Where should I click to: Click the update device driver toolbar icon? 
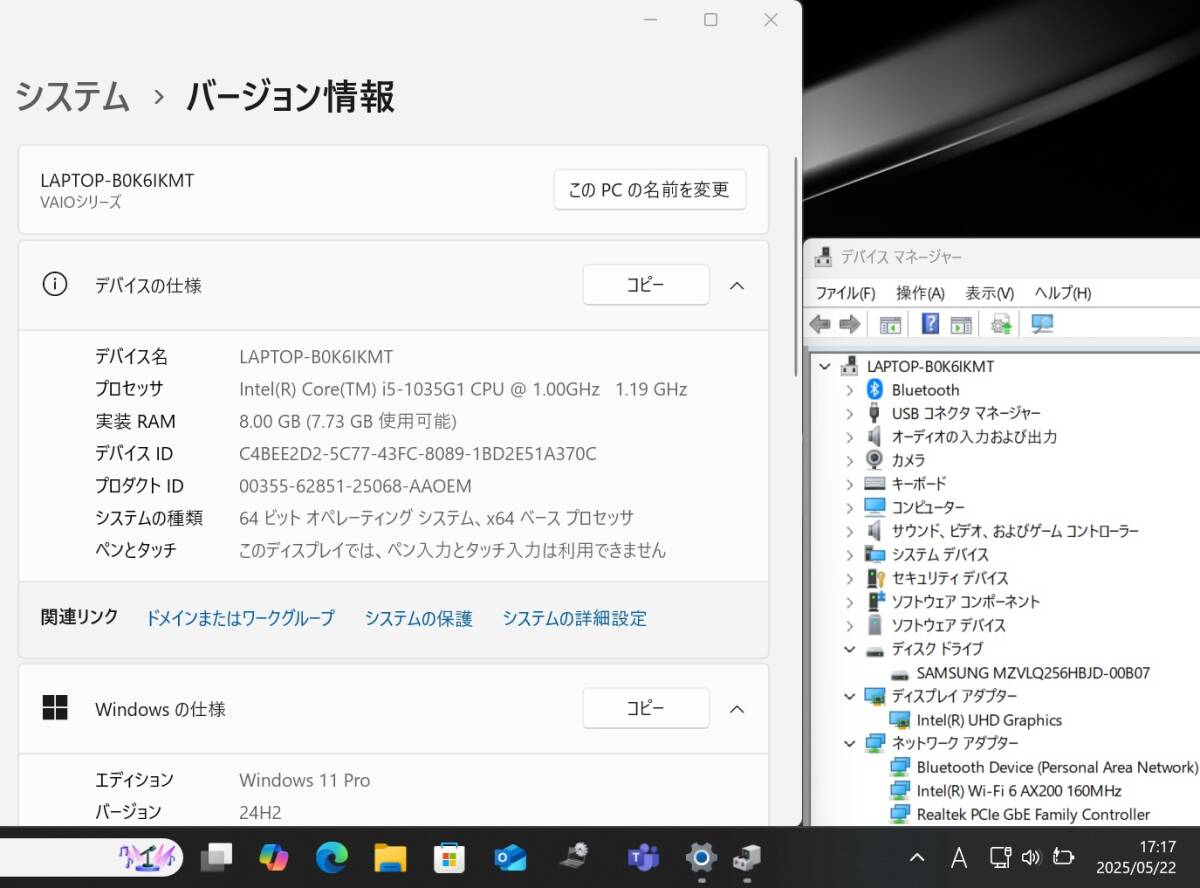[1001, 324]
